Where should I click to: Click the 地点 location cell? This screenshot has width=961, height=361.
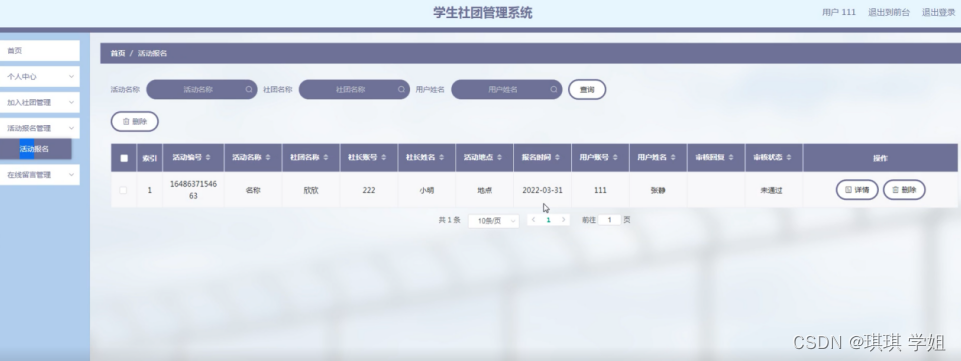[484, 190]
